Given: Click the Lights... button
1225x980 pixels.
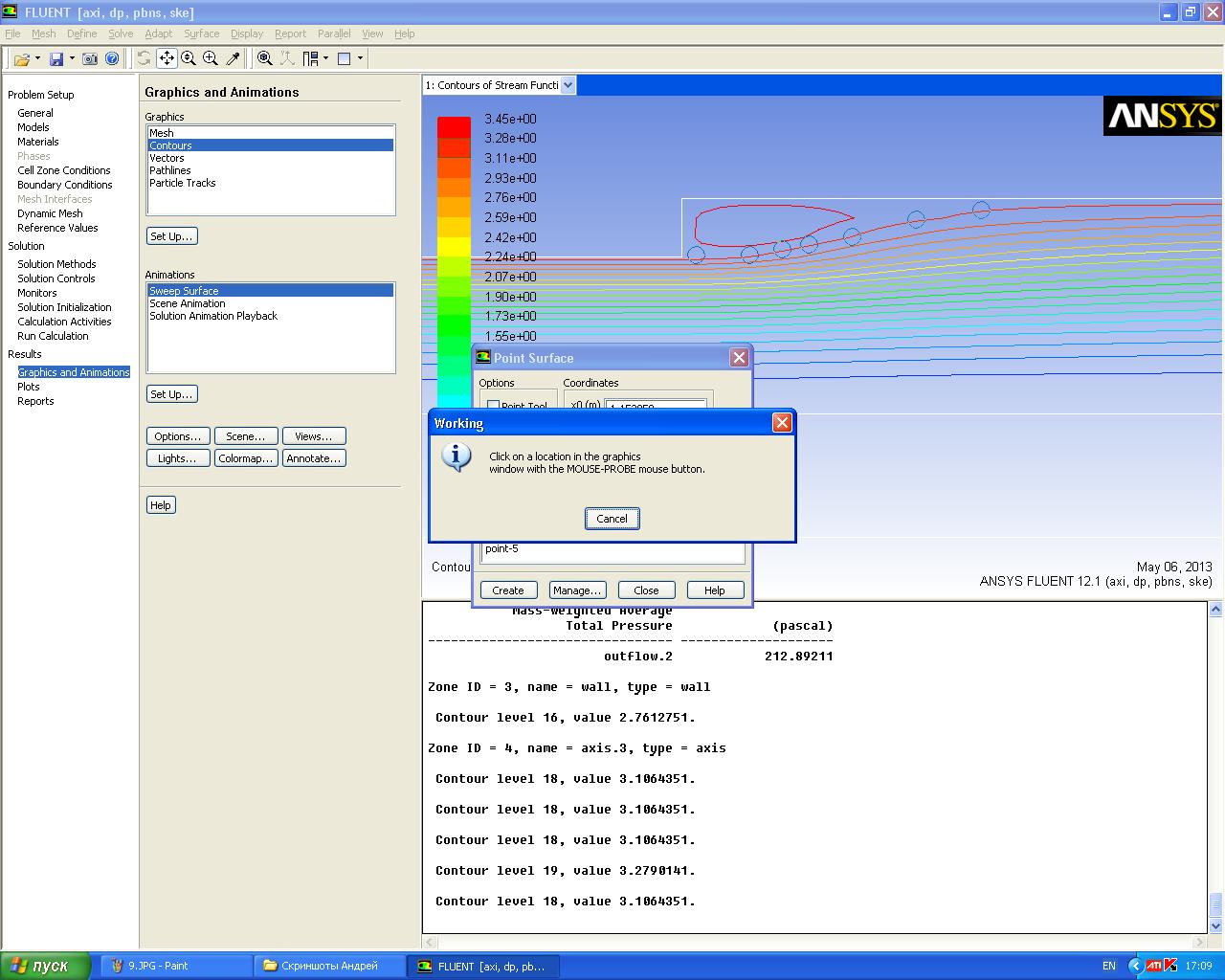Looking at the screenshot, I should tap(178, 458).
